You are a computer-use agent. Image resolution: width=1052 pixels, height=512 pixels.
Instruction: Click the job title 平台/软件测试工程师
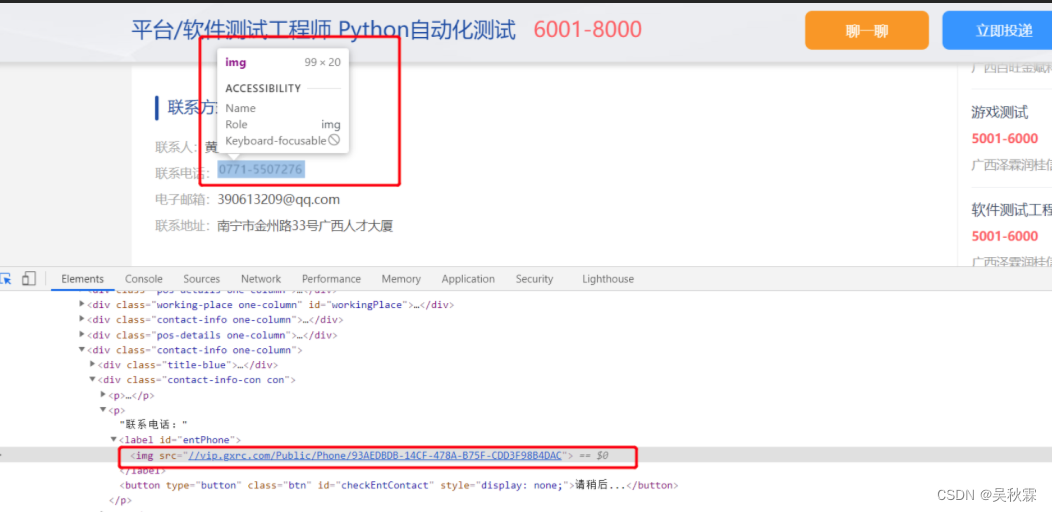(232, 30)
